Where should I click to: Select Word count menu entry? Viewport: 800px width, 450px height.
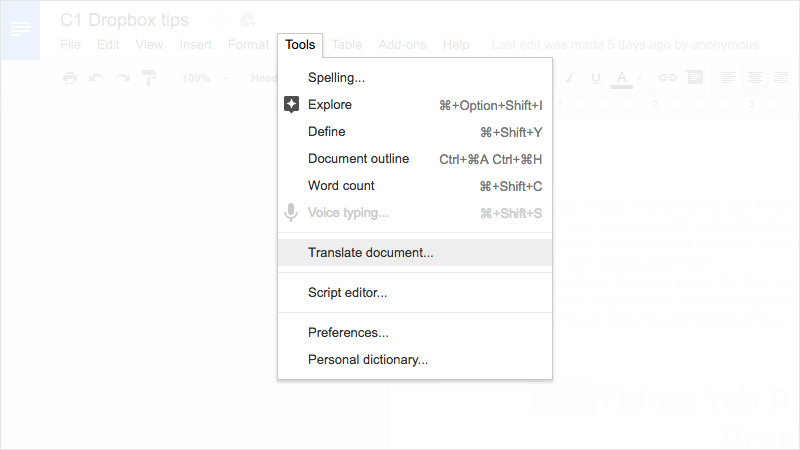(x=415, y=186)
